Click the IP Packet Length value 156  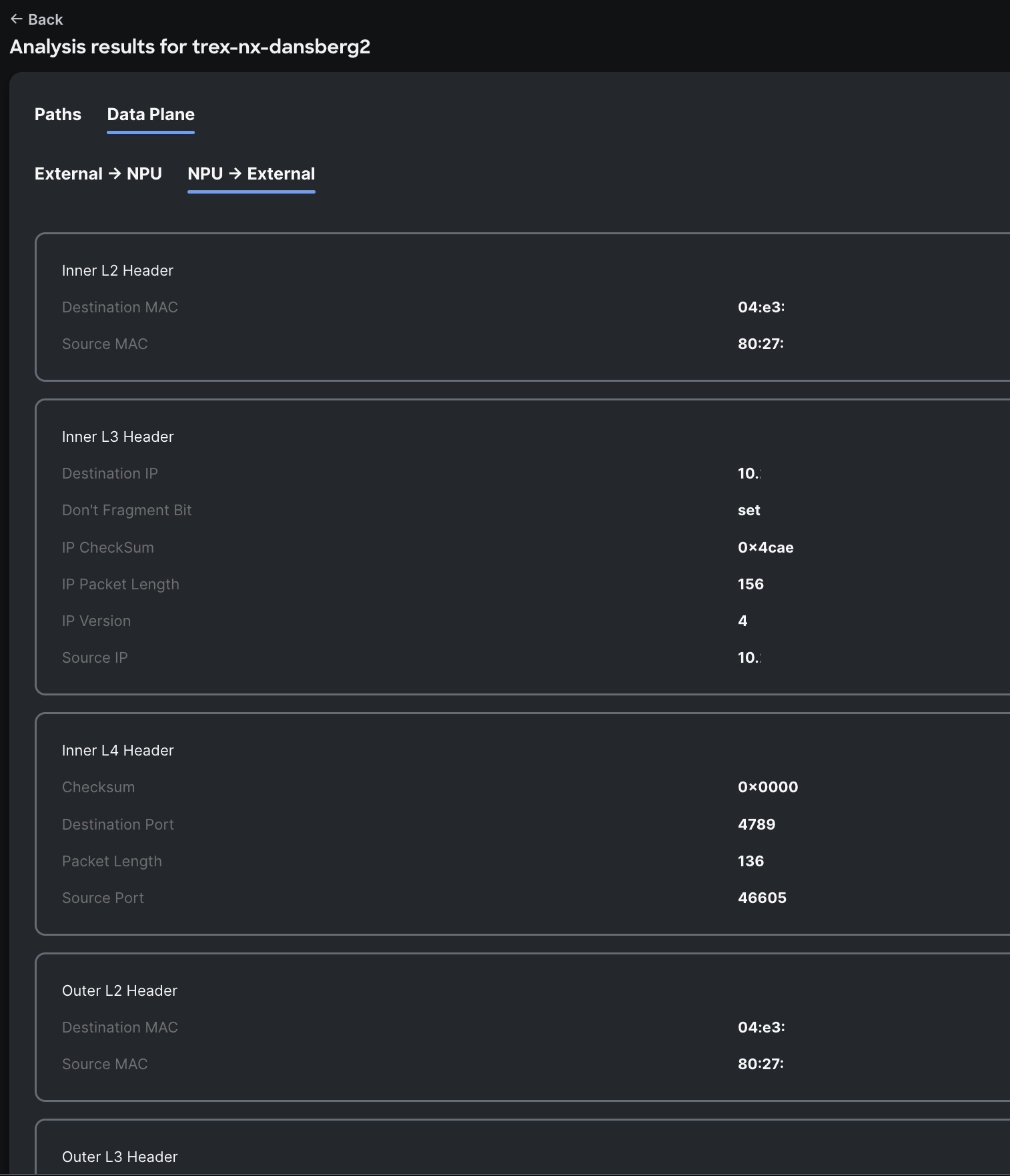click(x=750, y=584)
